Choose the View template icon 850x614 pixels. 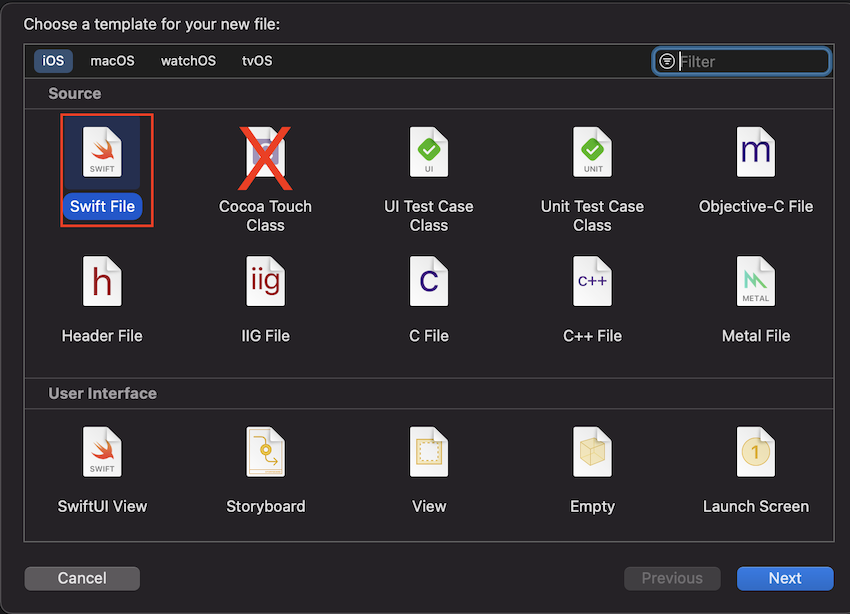[428, 452]
